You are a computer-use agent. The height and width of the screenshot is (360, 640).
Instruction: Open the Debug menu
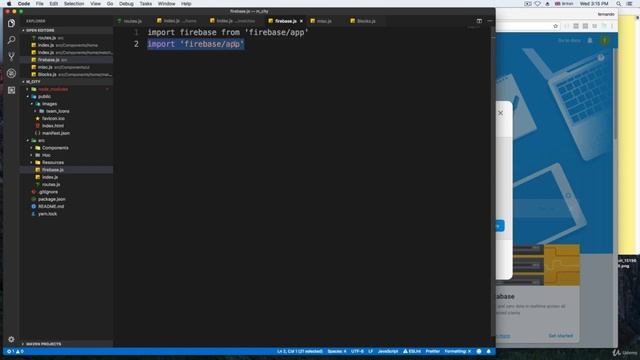(127, 4)
